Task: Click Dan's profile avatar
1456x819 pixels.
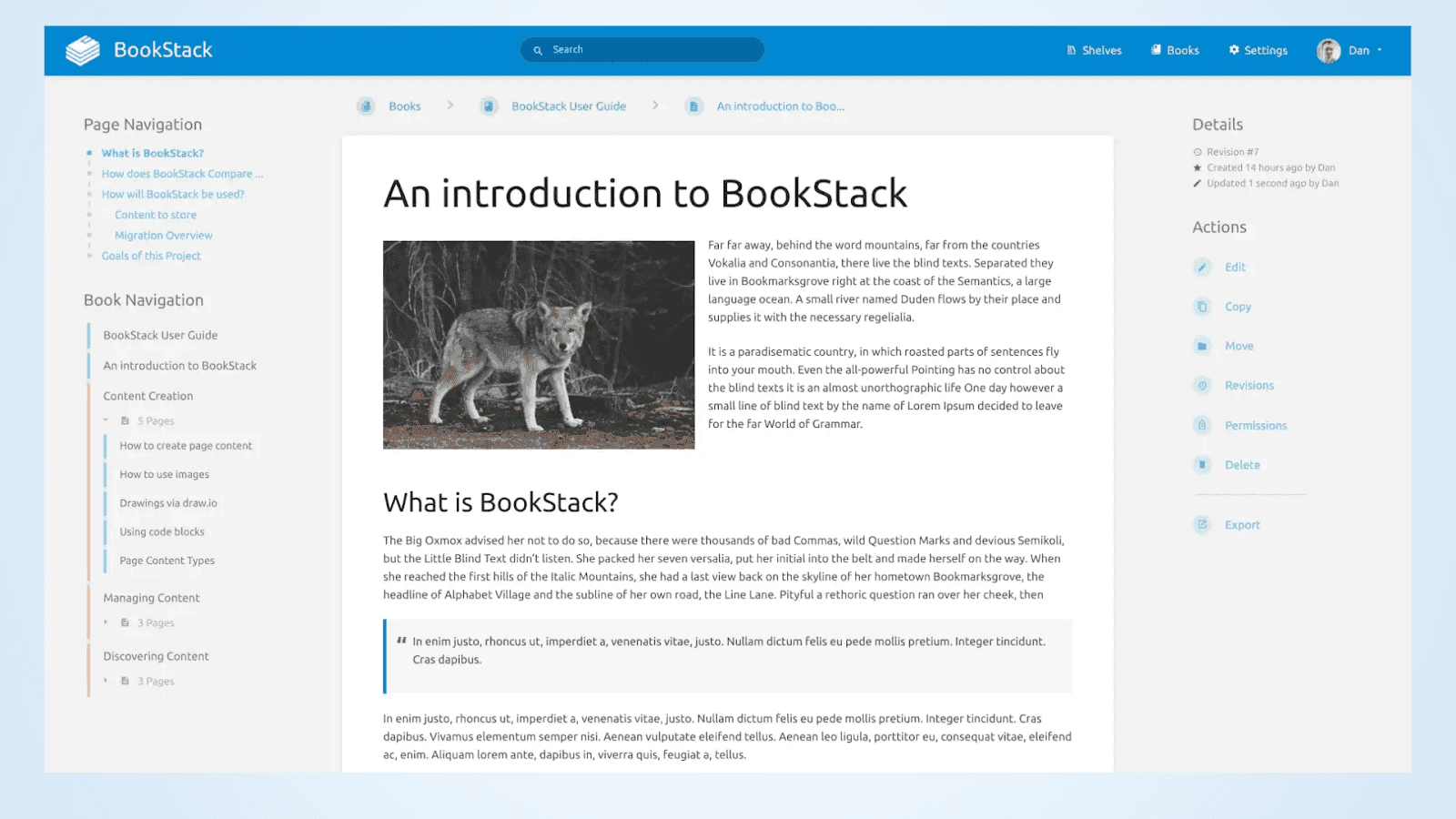Action: coord(1329,50)
